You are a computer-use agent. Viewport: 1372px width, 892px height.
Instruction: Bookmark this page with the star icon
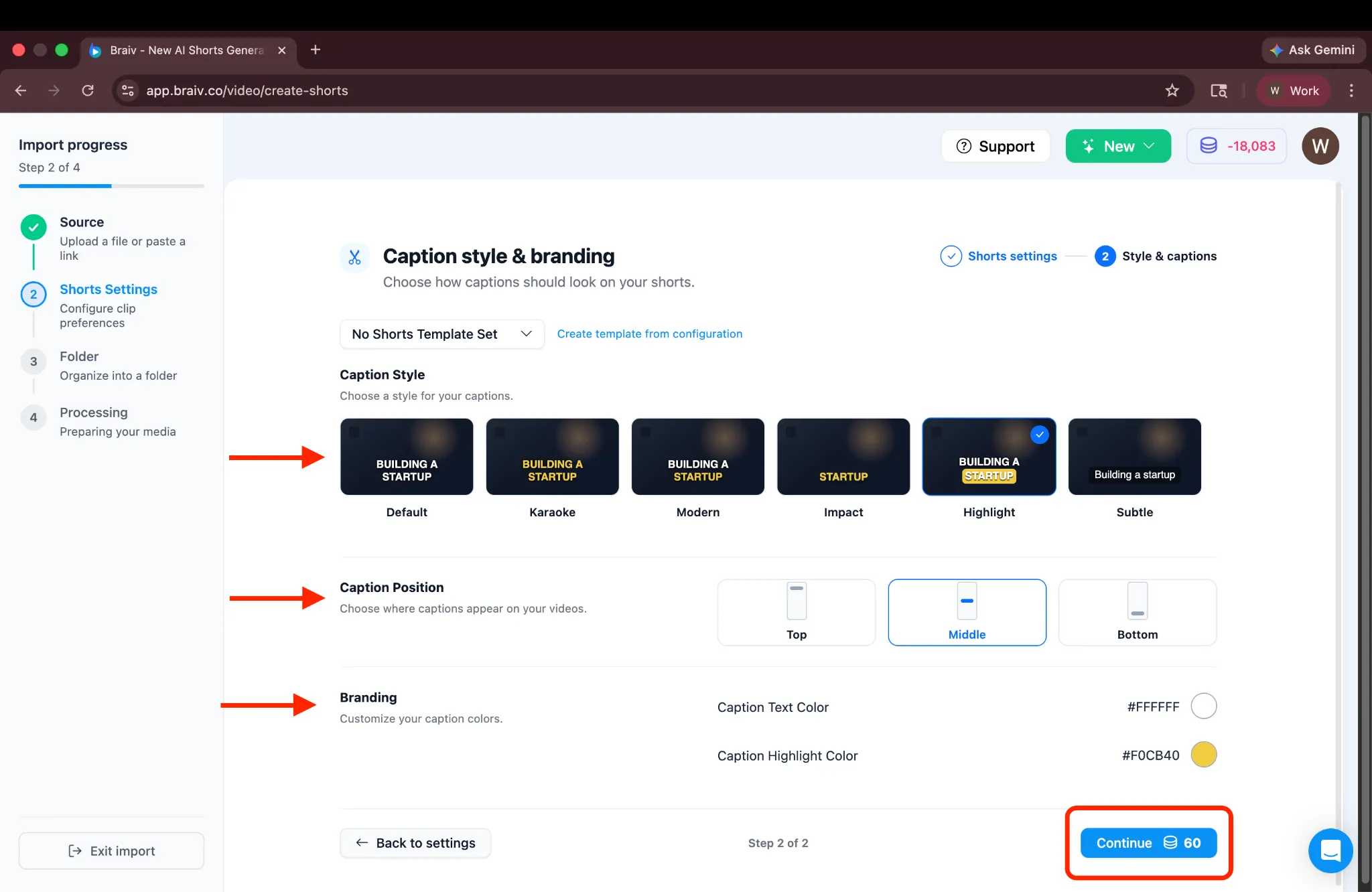(1172, 90)
